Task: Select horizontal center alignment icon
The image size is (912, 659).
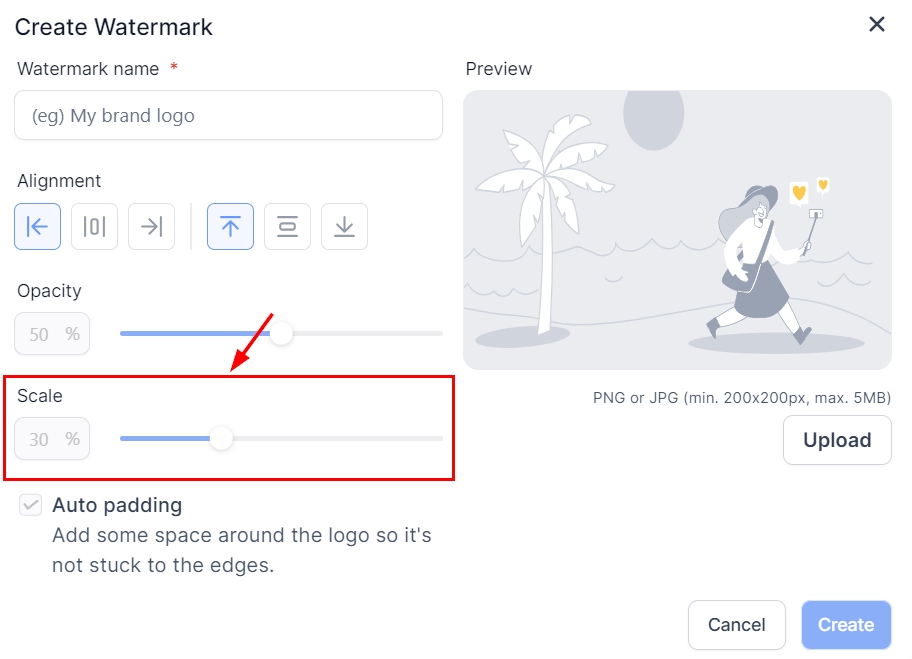Action: tap(95, 226)
